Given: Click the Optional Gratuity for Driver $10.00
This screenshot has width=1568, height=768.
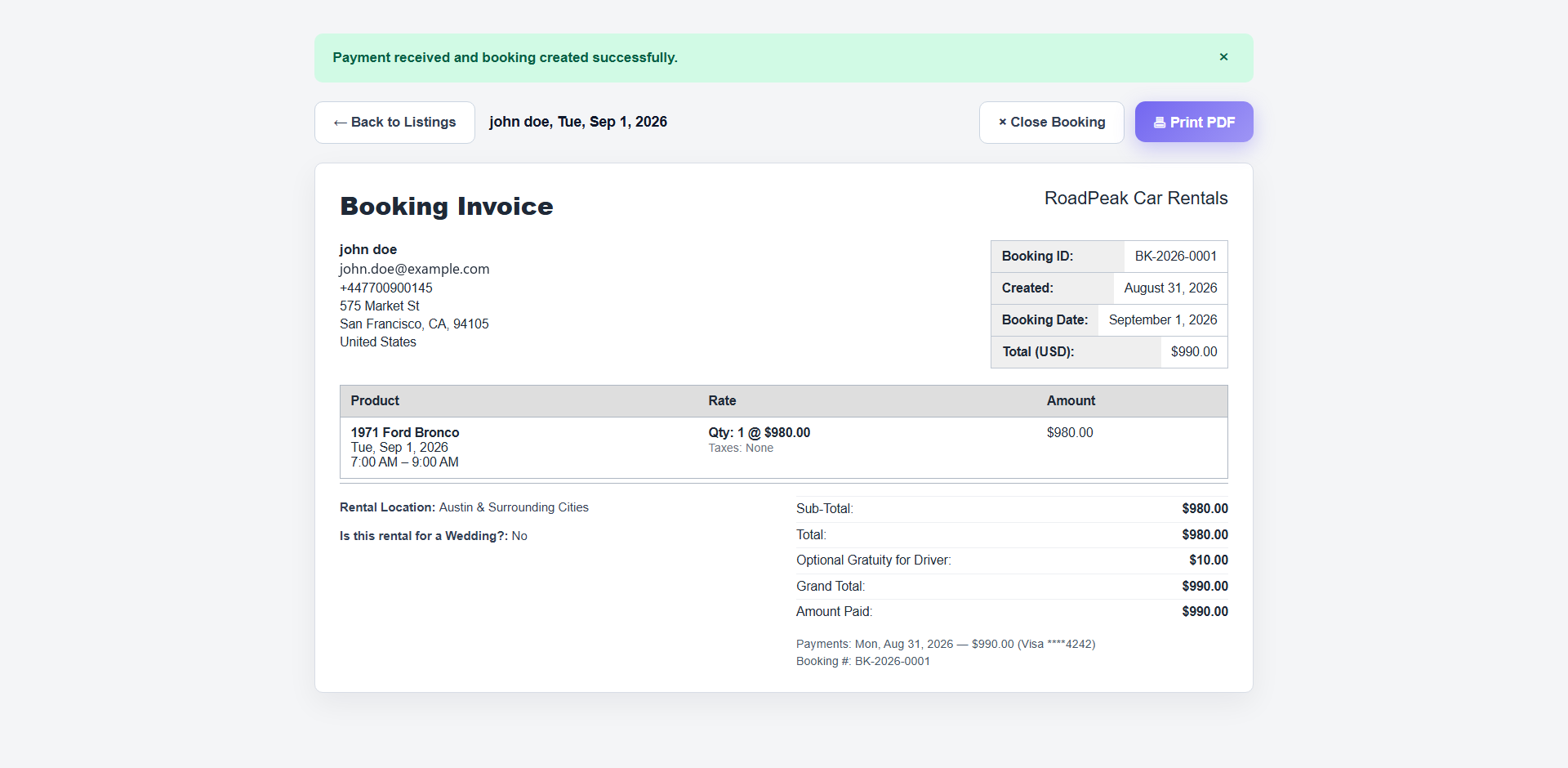Looking at the screenshot, I should (1209, 560).
